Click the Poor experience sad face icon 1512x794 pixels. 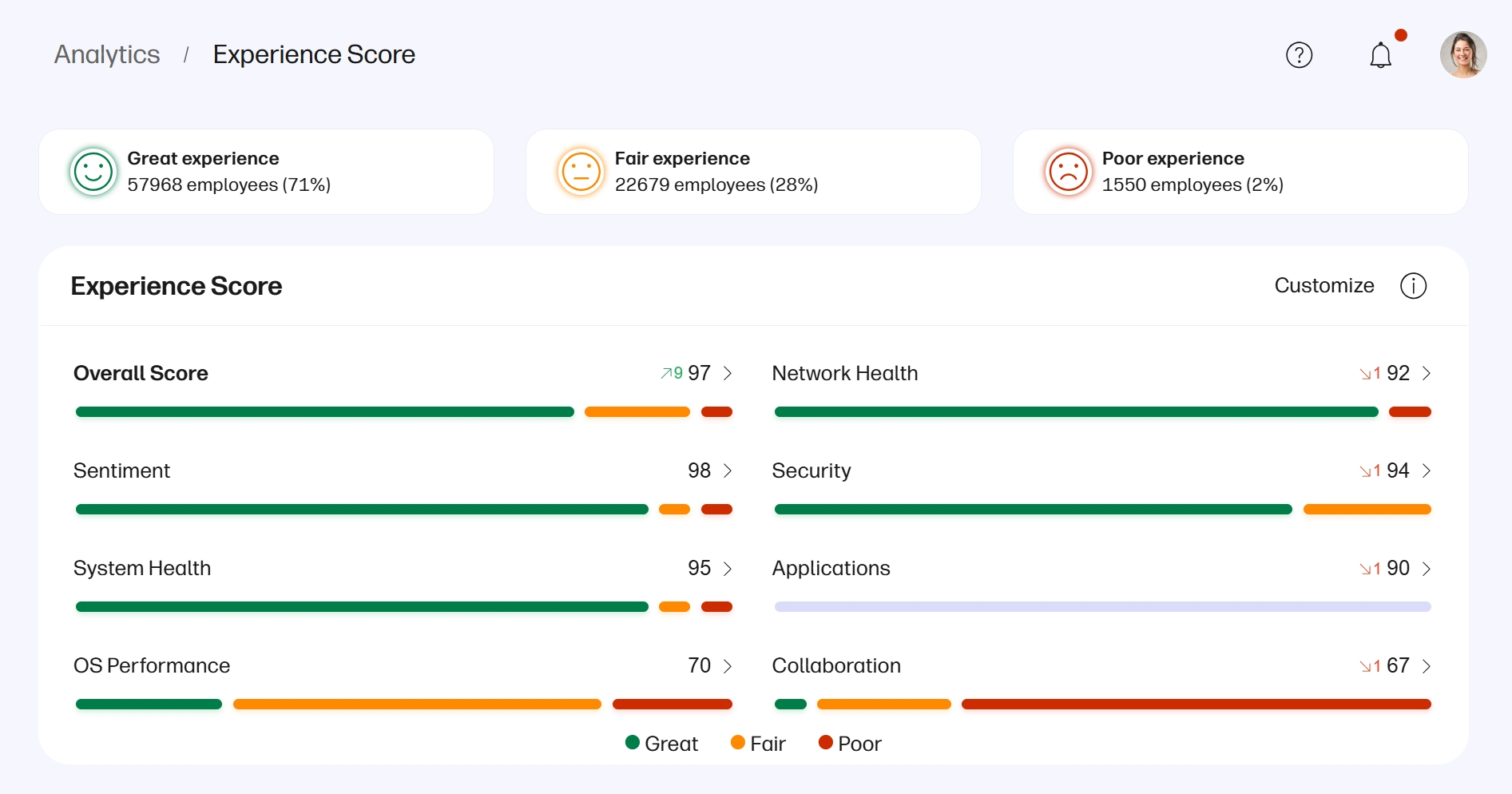coord(1069,171)
